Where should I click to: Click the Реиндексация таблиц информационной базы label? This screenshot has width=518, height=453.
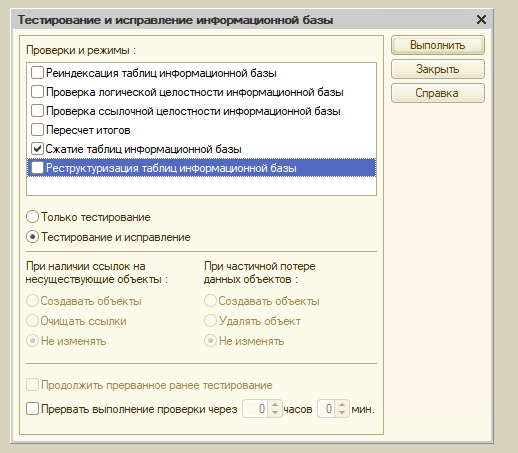[161, 73]
